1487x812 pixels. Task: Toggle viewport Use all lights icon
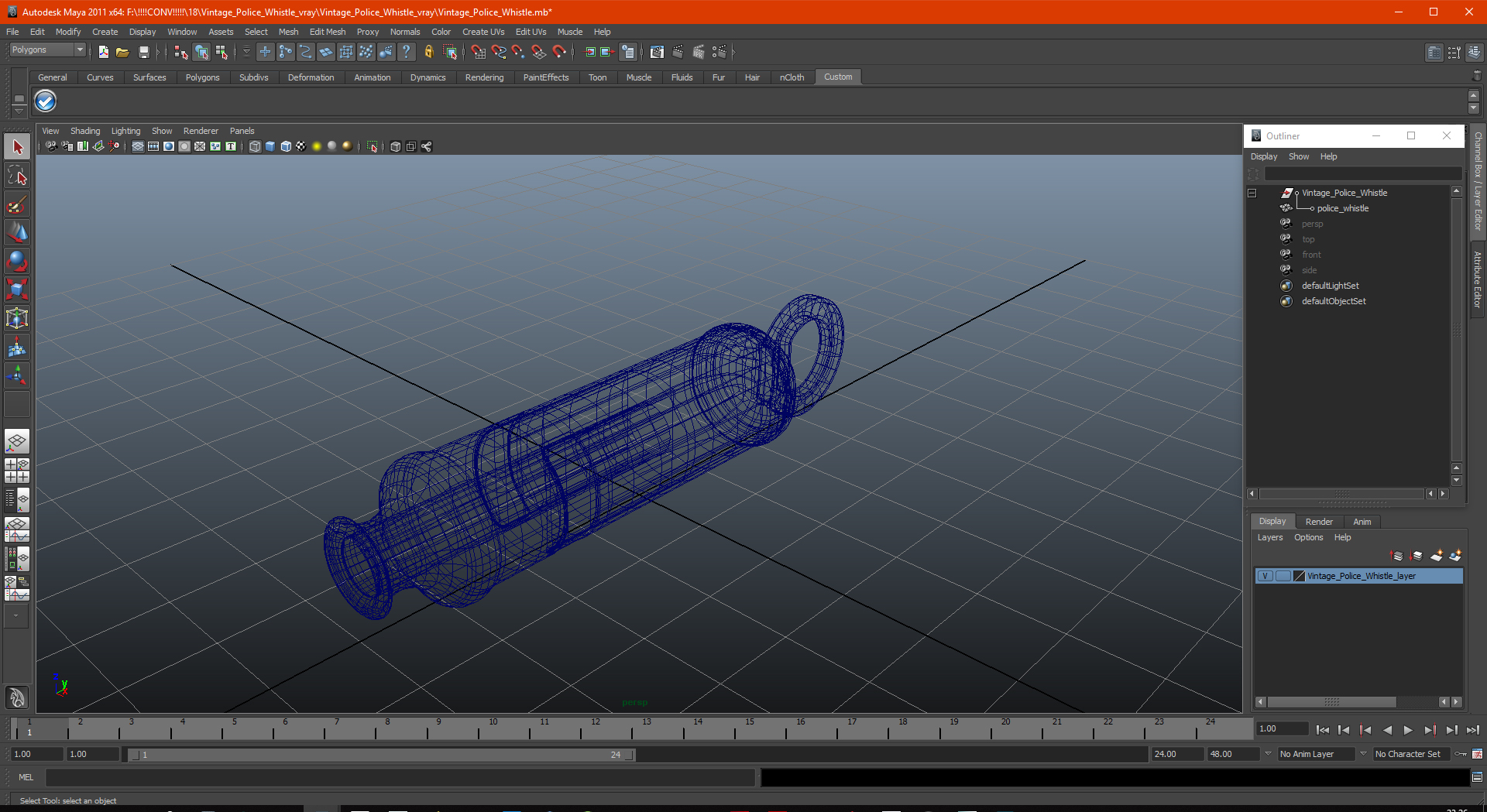pyautogui.click(x=317, y=146)
